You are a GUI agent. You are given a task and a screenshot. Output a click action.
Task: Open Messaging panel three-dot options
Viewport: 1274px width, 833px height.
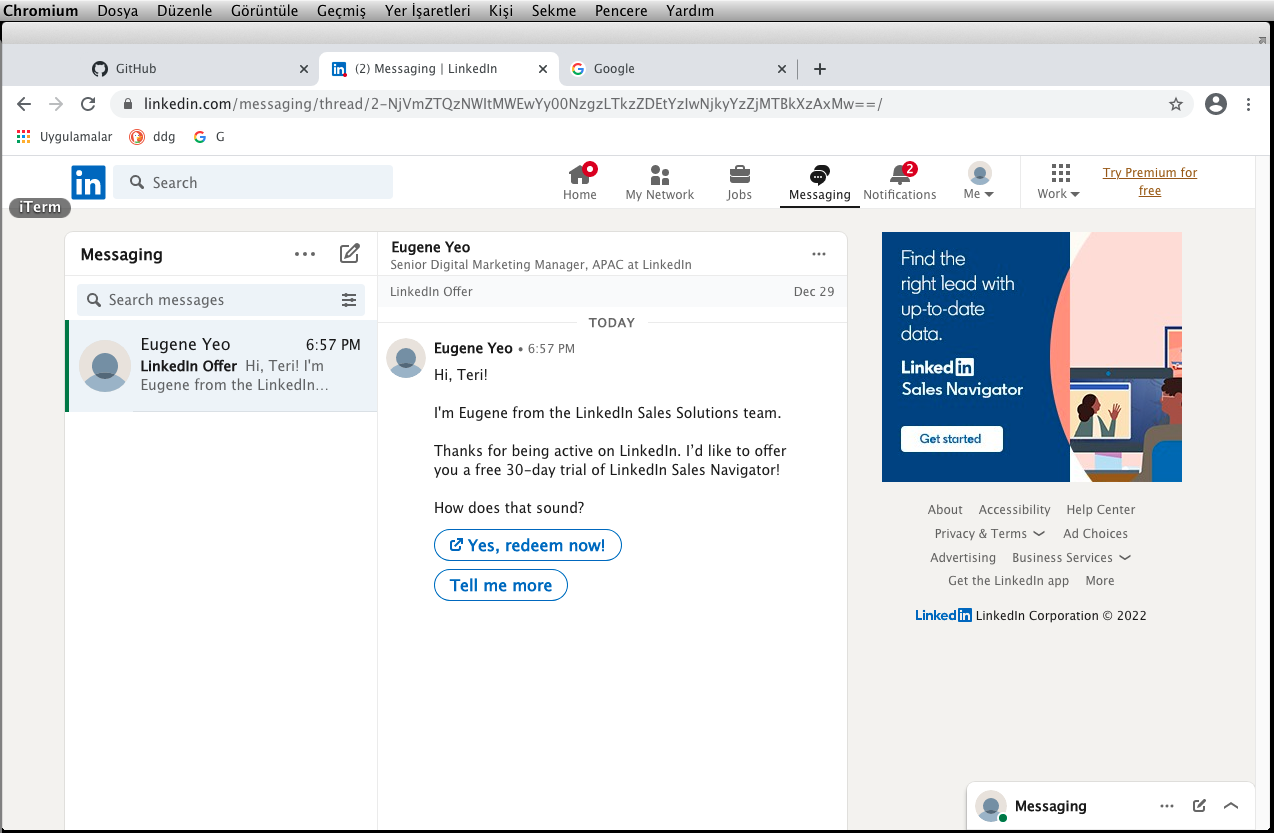point(305,254)
